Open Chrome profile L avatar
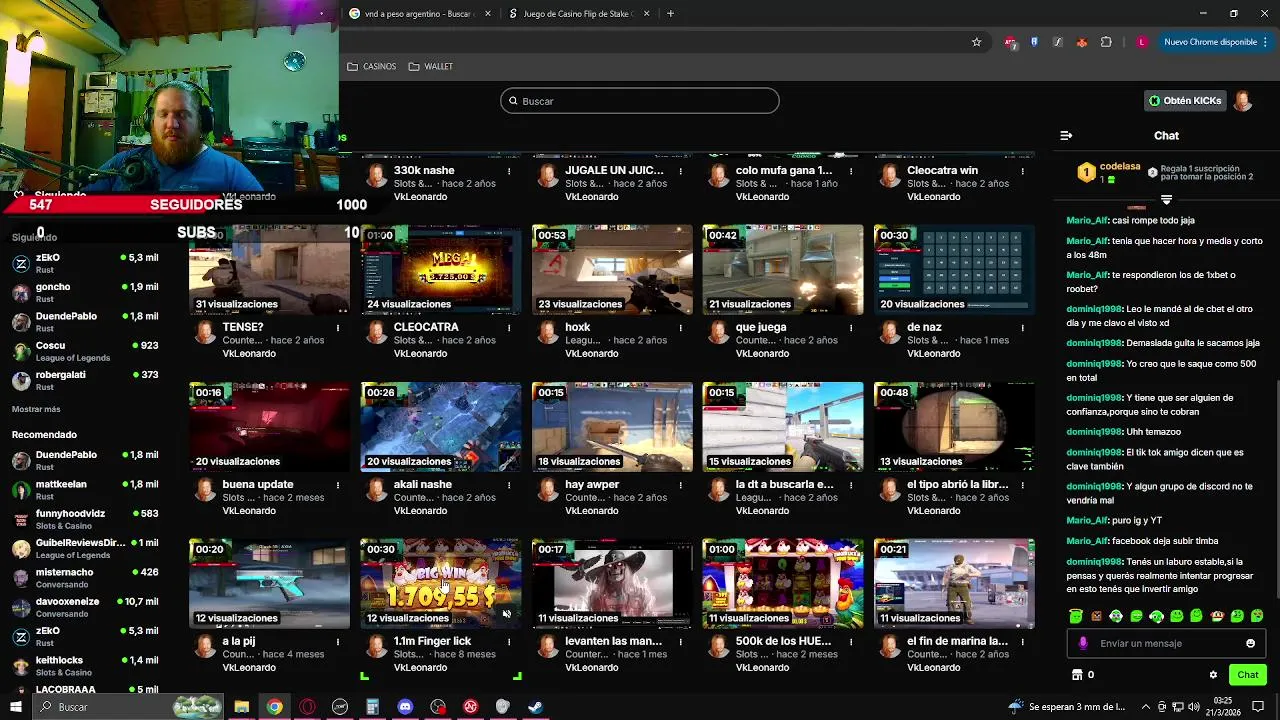The width and height of the screenshot is (1280, 720). (1141, 42)
